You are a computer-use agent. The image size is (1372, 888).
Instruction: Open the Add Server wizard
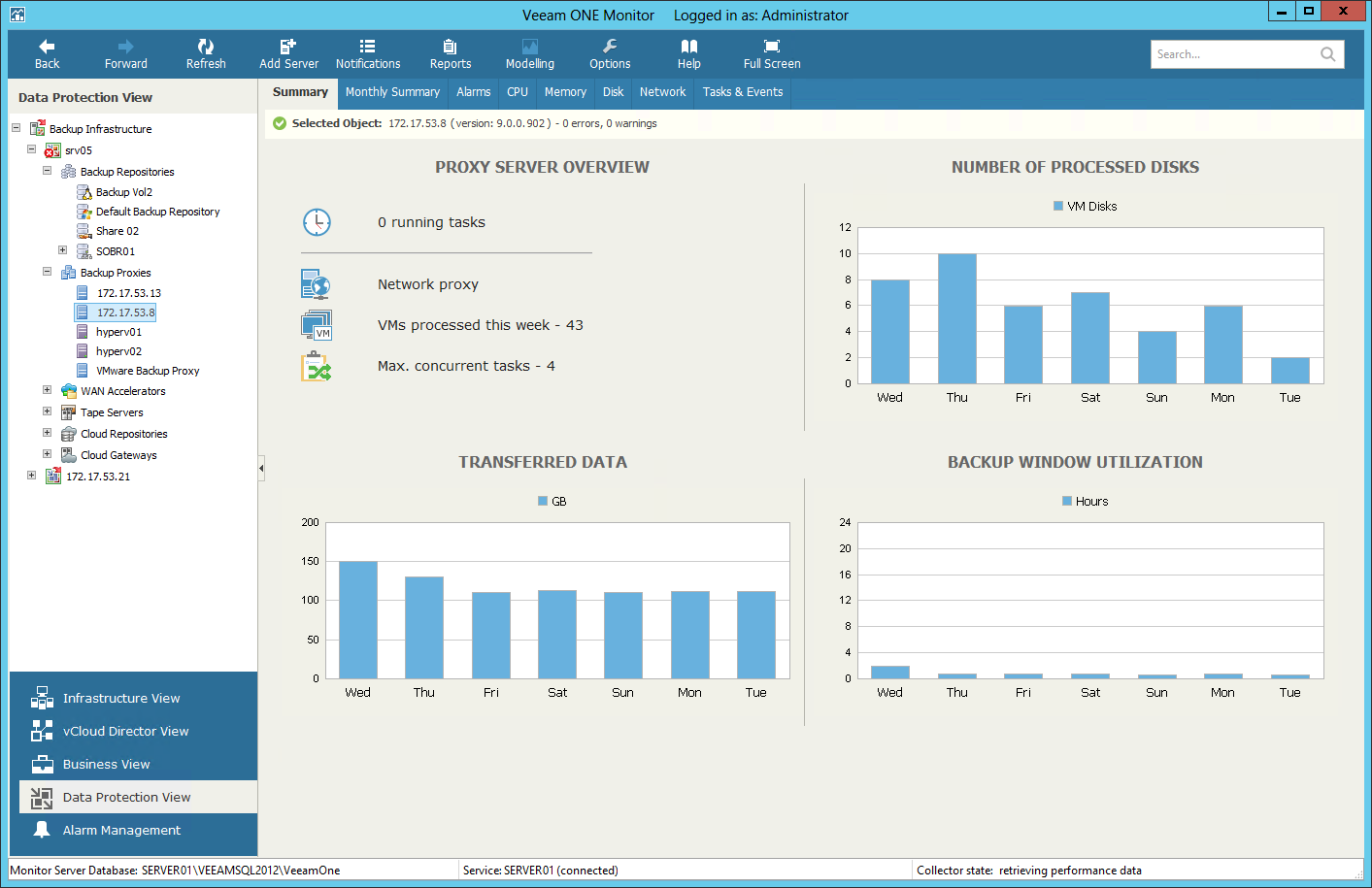point(288,54)
